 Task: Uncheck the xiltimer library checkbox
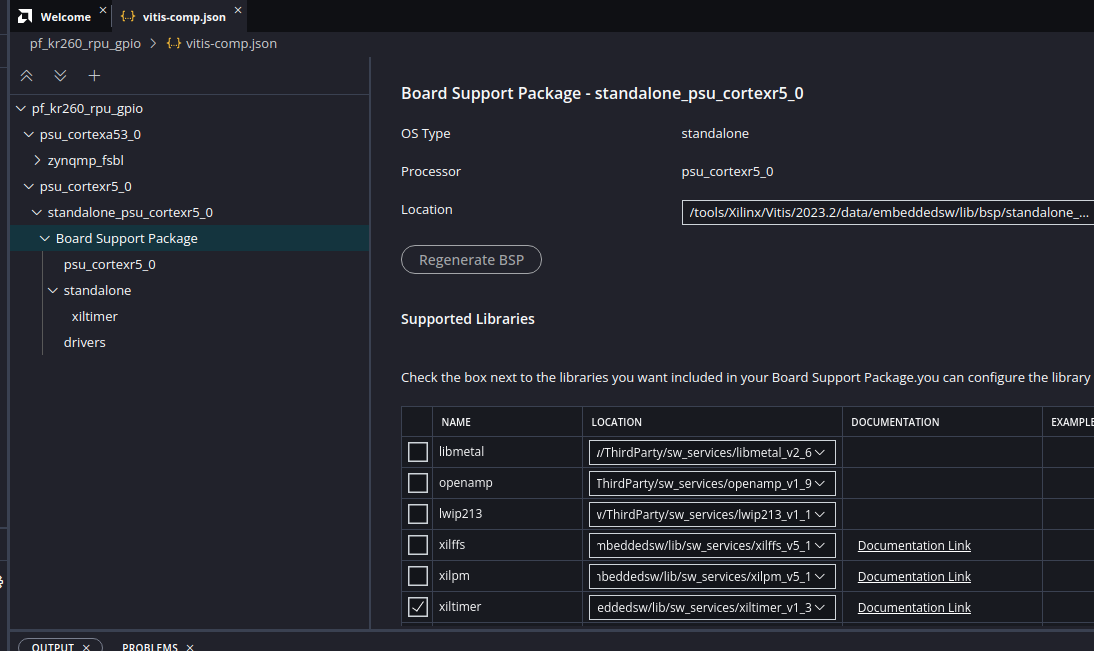point(417,607)
